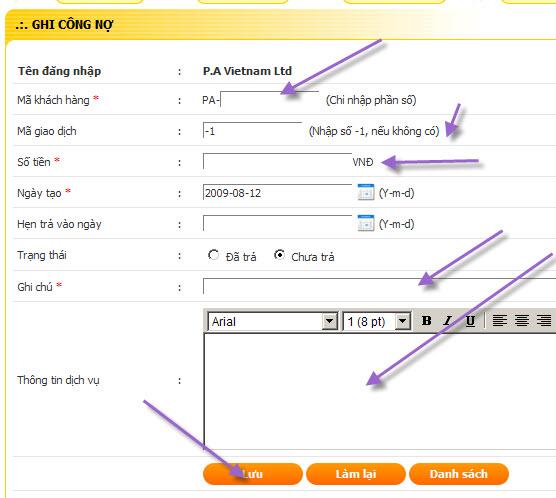Open the Danh sách list button
This screenshot has width=556, height=498.
(x=459, y=474)
